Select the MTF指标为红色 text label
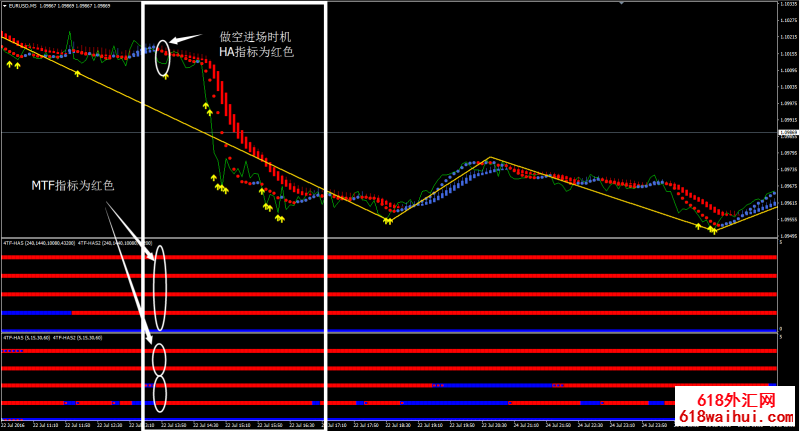800x431 pixels. (x=73, y=185)
